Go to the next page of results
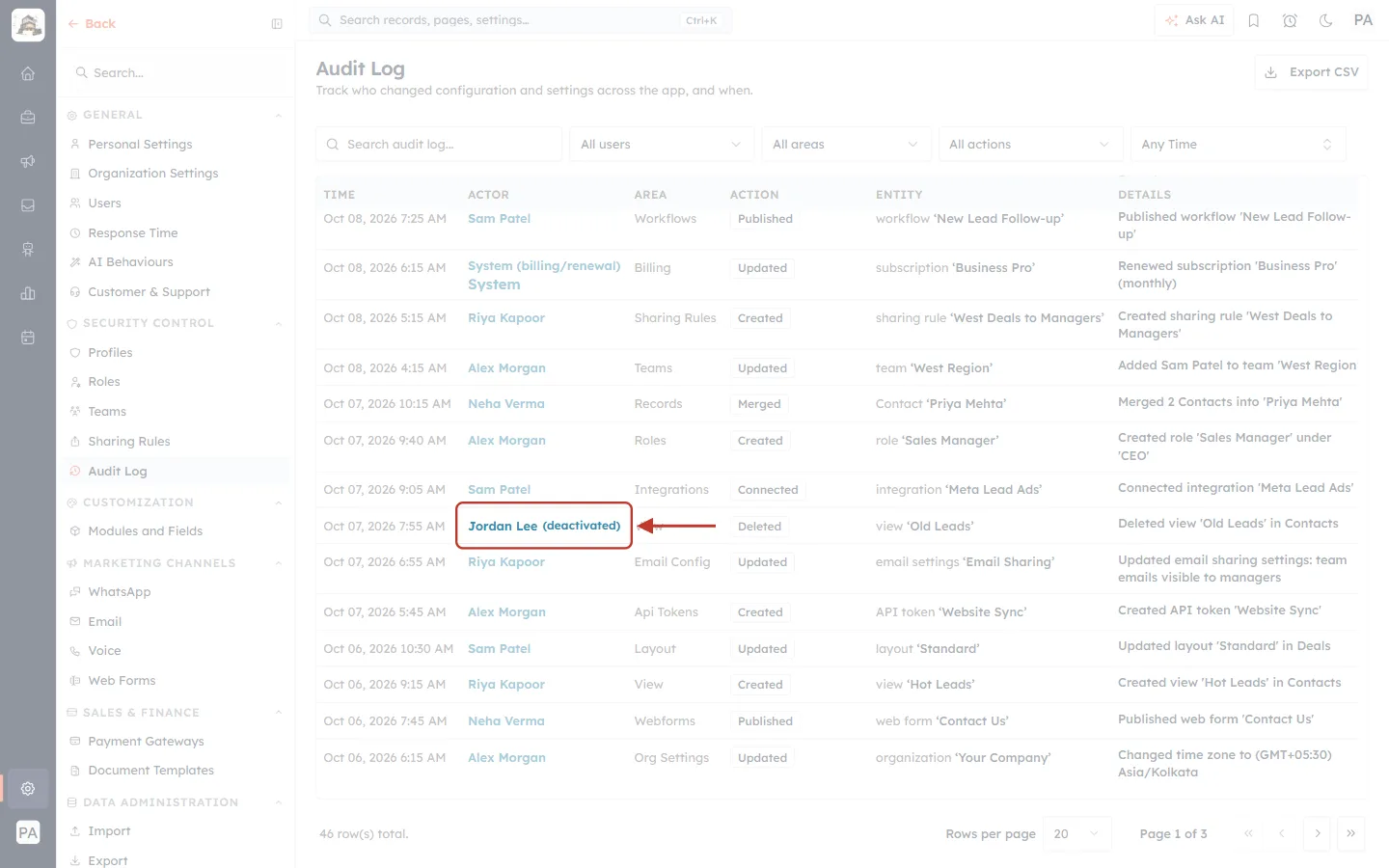 pos(1317,833)
